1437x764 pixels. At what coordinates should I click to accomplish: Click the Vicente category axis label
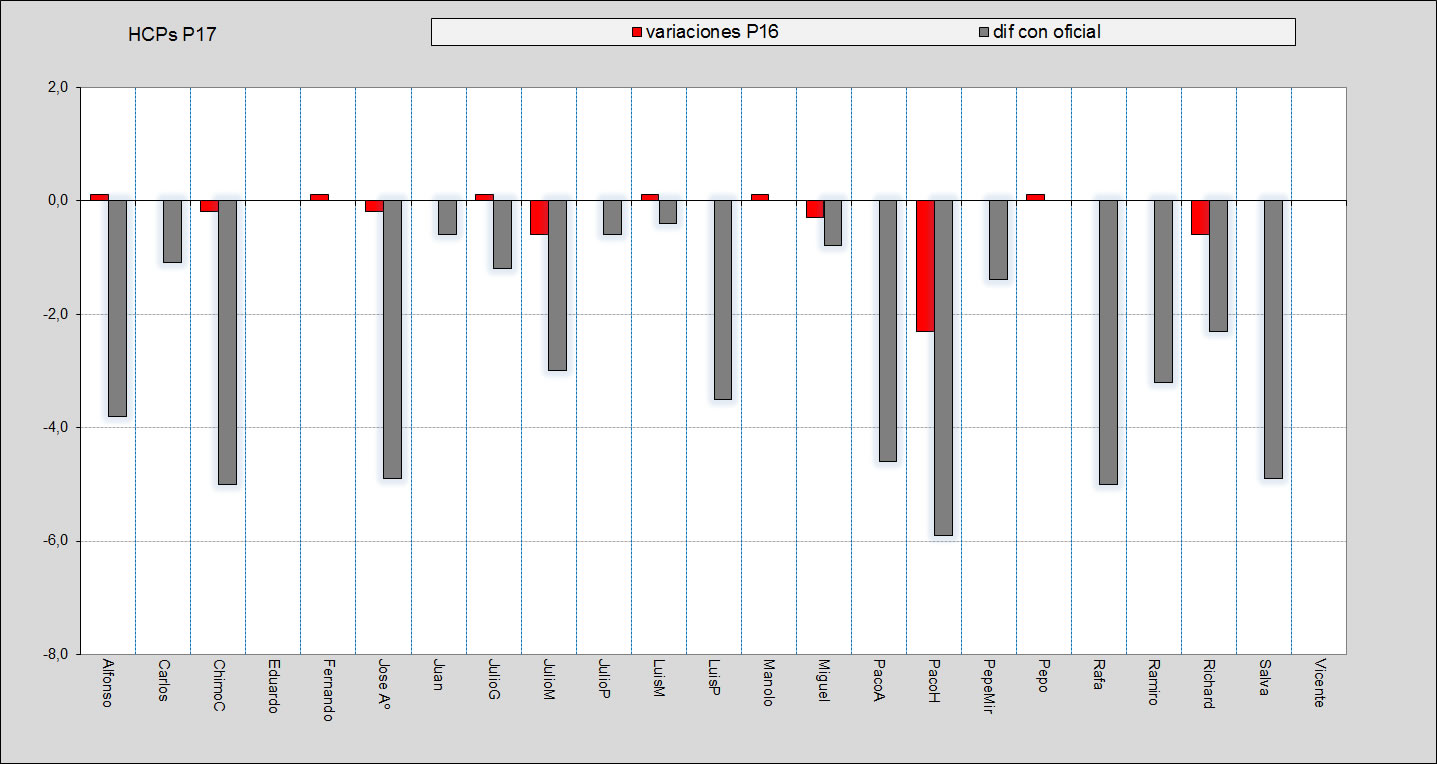point(1320,684)
